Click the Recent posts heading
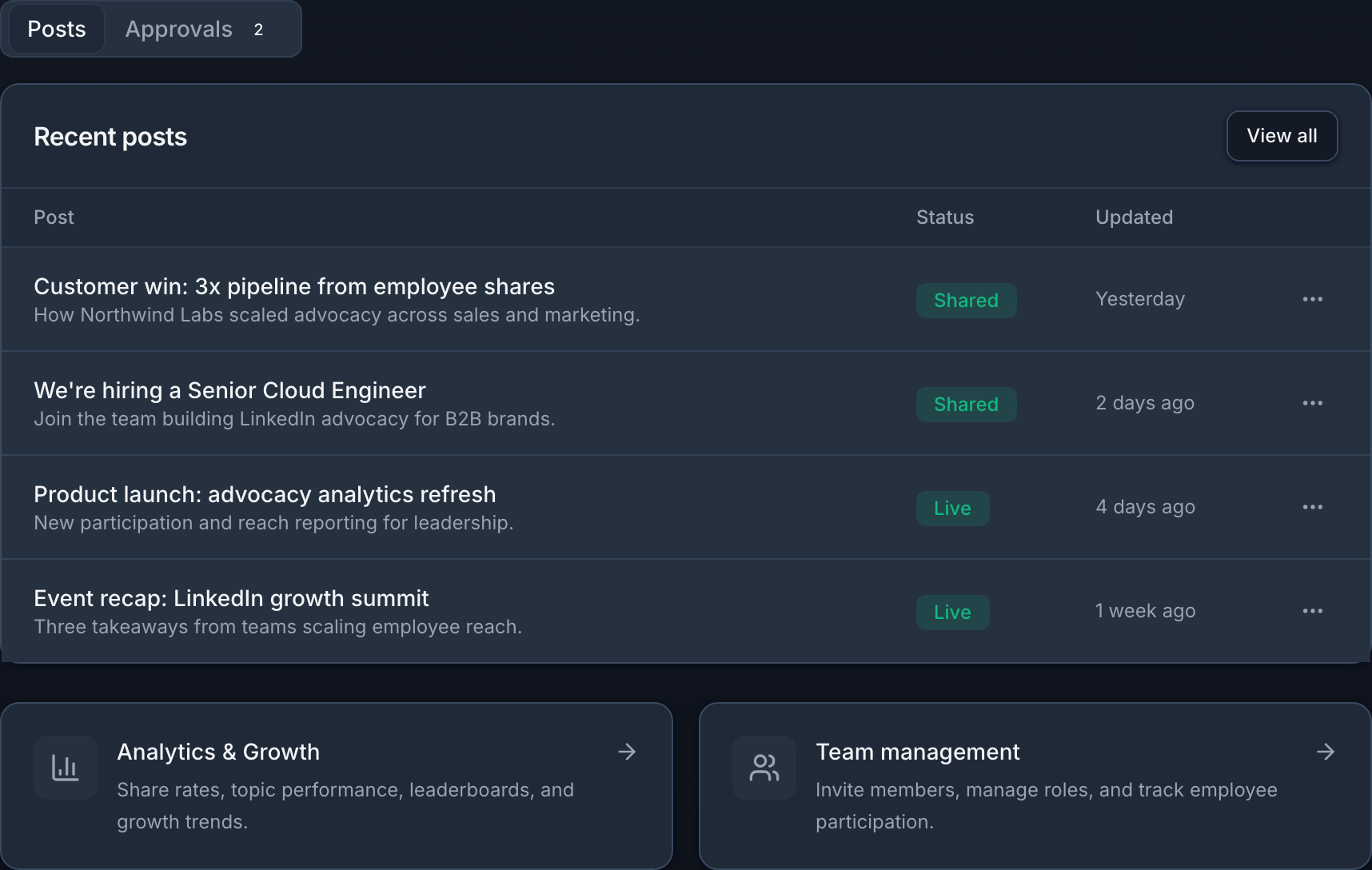The height and width of the screenshot is (870, 1372). click(110, 137)
